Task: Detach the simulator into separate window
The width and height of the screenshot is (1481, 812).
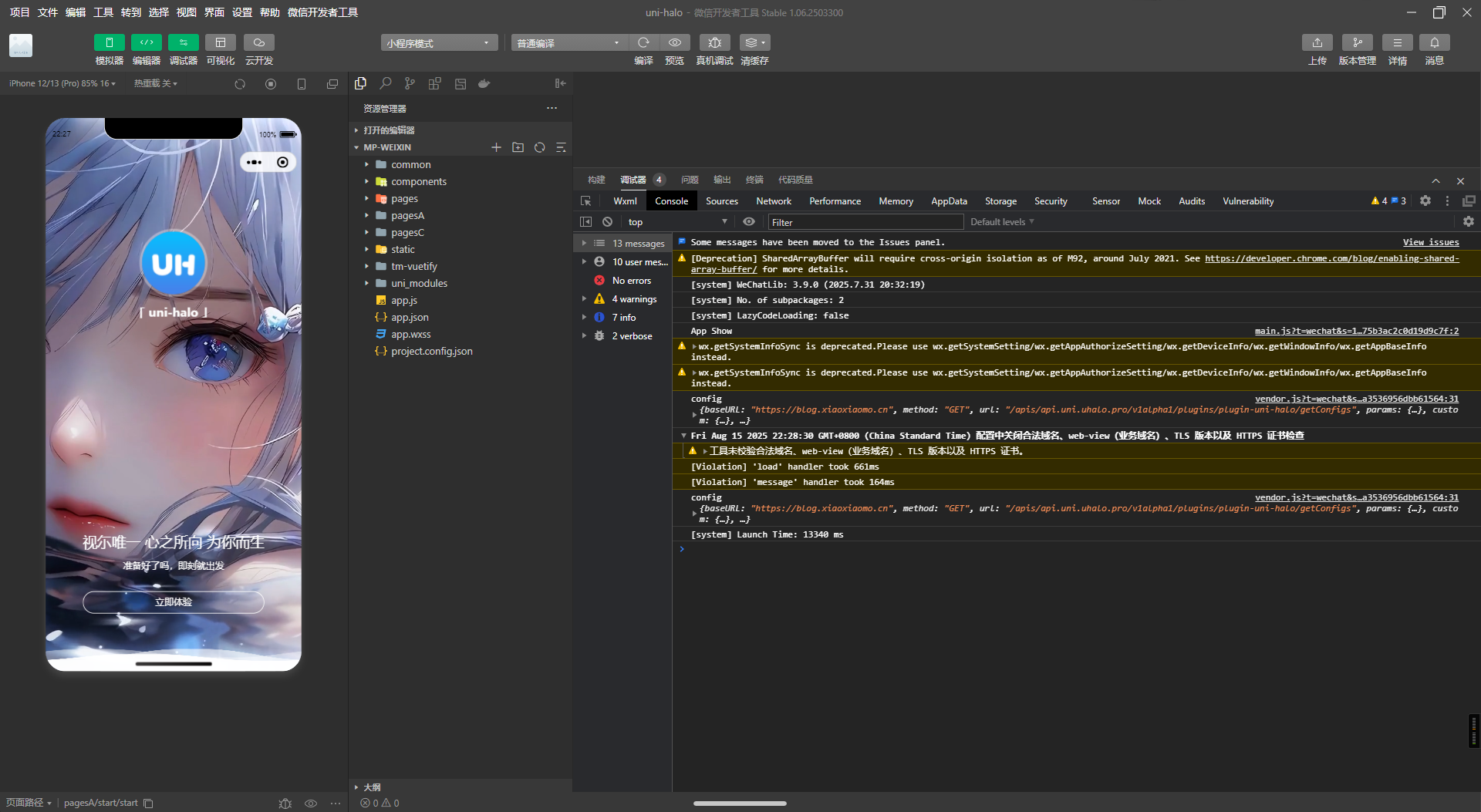Action: coord(332,84)
